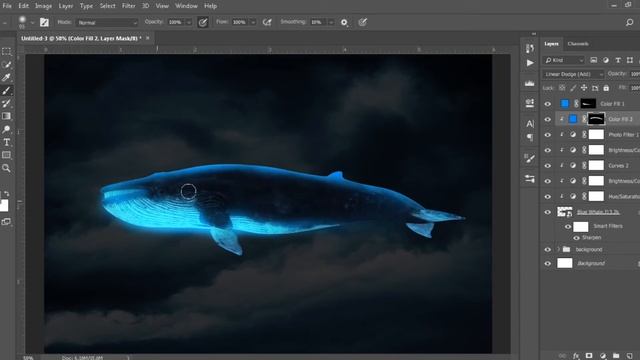Click the search magnifier icon
Image resolution: width=640 pixels, height=360 pixels.
[629, 22]
